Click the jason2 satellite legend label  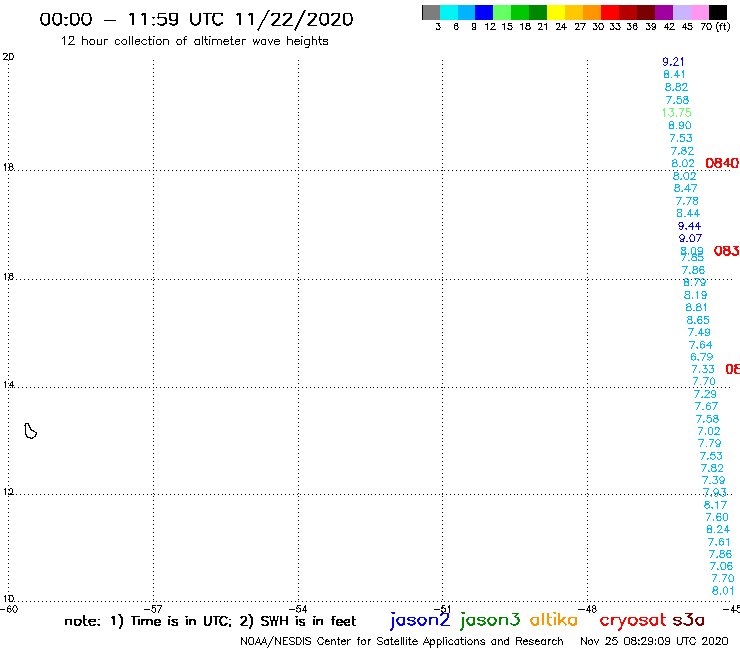420,620
